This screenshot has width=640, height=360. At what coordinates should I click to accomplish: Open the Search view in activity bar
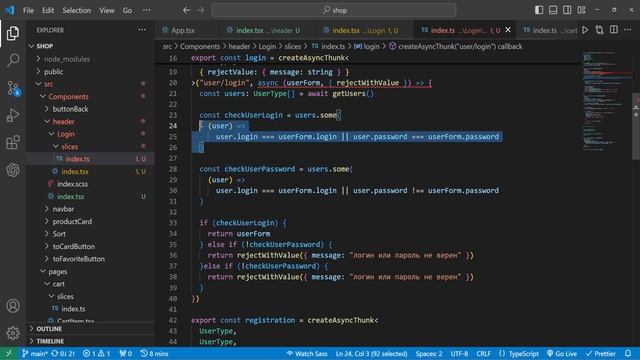13,60
